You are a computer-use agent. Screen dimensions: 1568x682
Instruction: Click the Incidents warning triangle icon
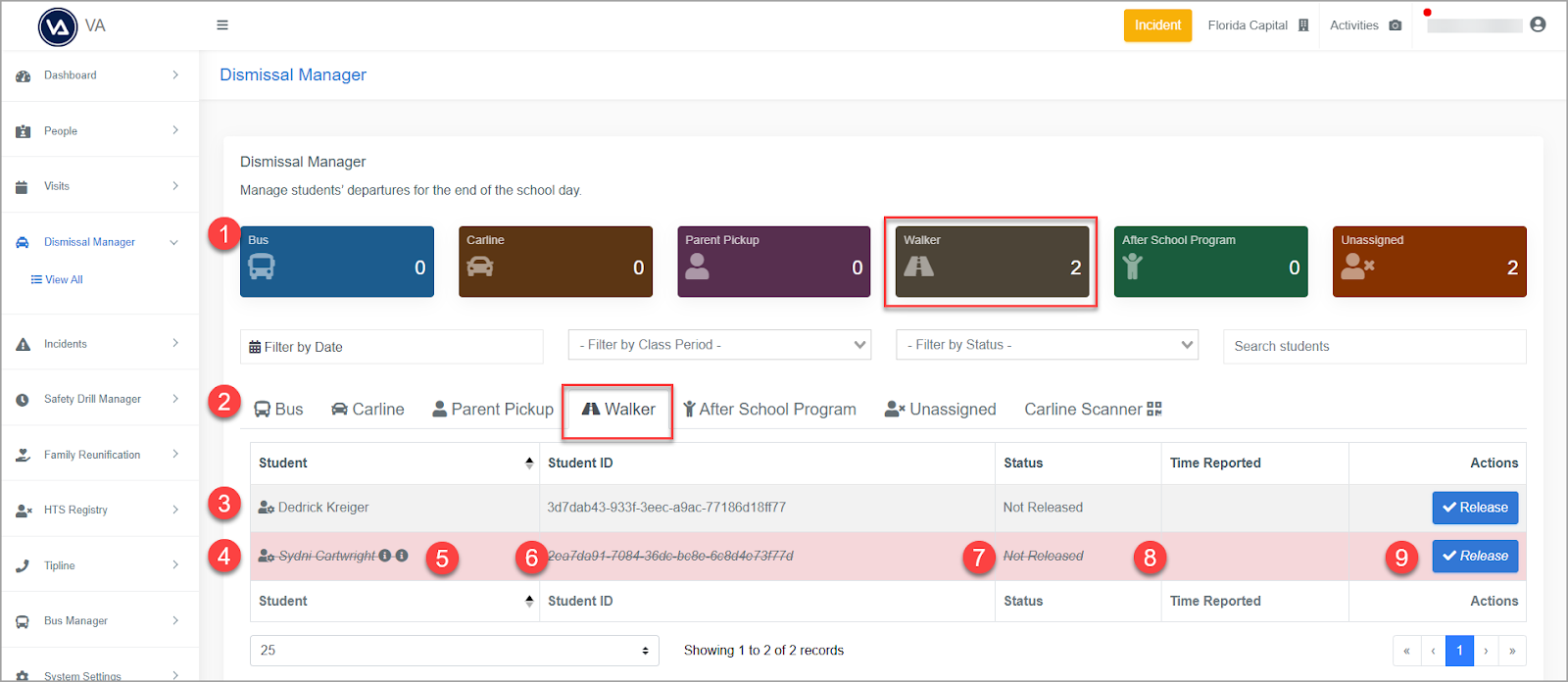23,344
